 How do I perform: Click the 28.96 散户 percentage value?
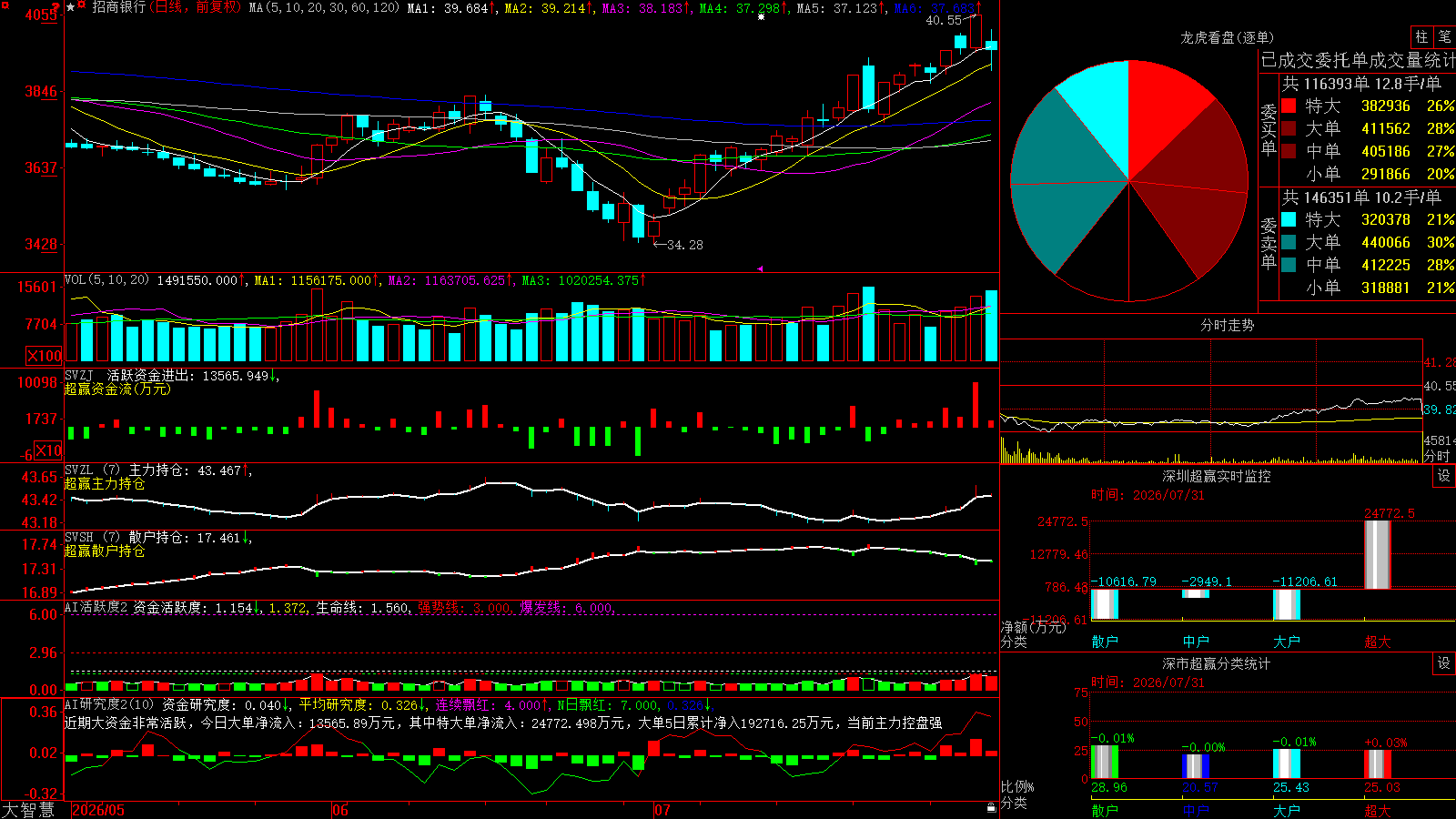tap(1109, 787)
